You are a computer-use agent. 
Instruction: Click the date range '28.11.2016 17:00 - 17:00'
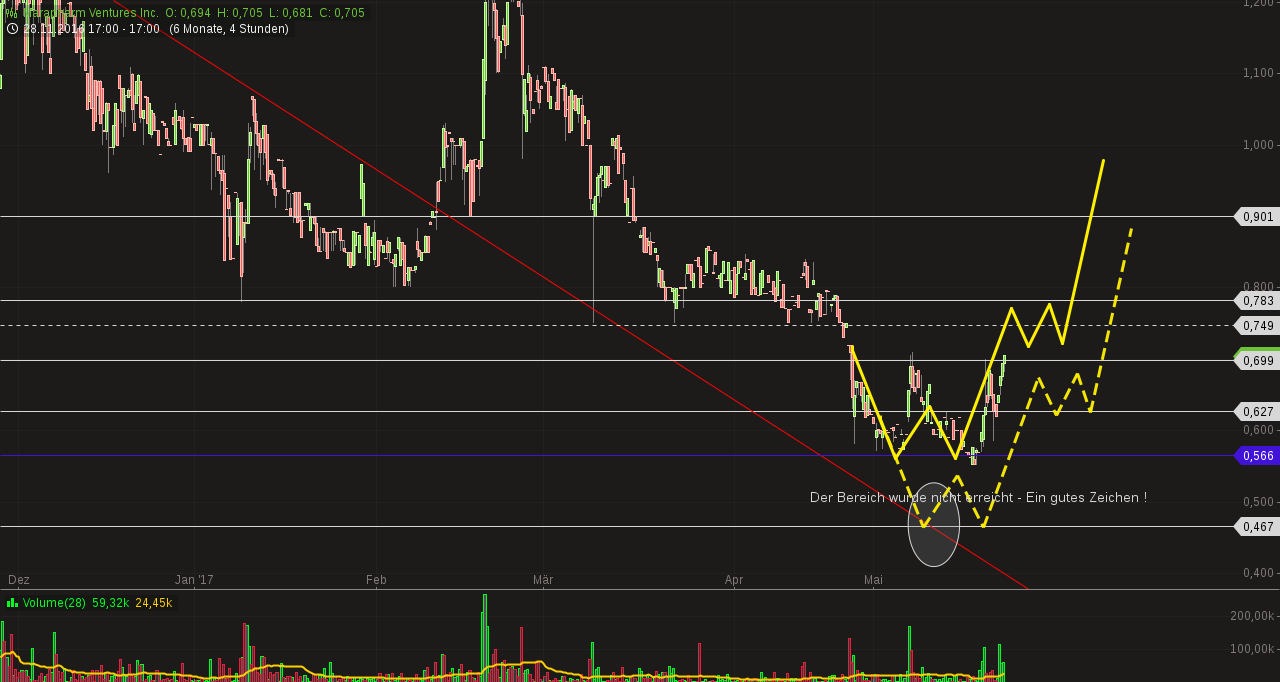[90, 28]
